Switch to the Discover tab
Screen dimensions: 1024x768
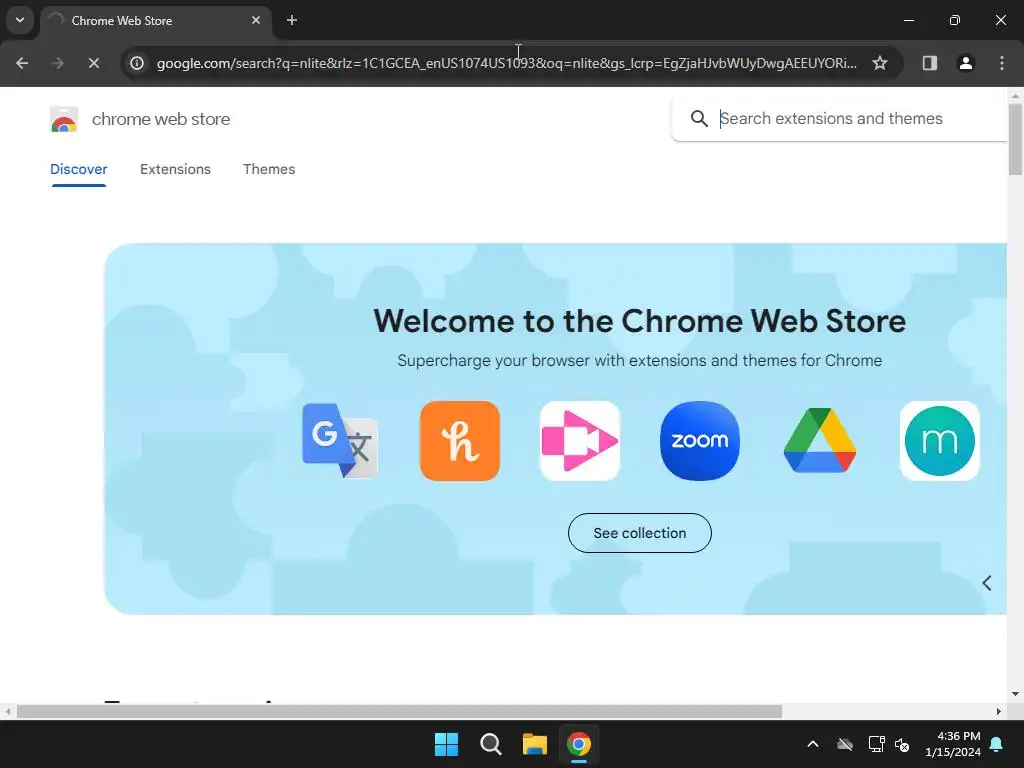(x=78, y=170)
